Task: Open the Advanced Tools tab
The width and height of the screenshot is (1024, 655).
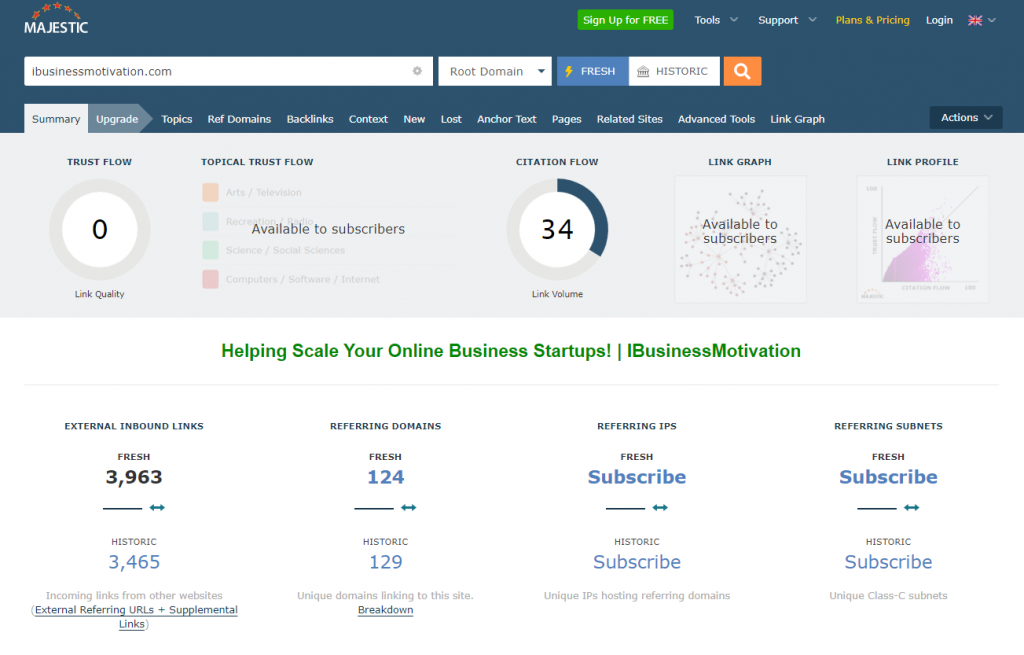Action: pos(716,119)
